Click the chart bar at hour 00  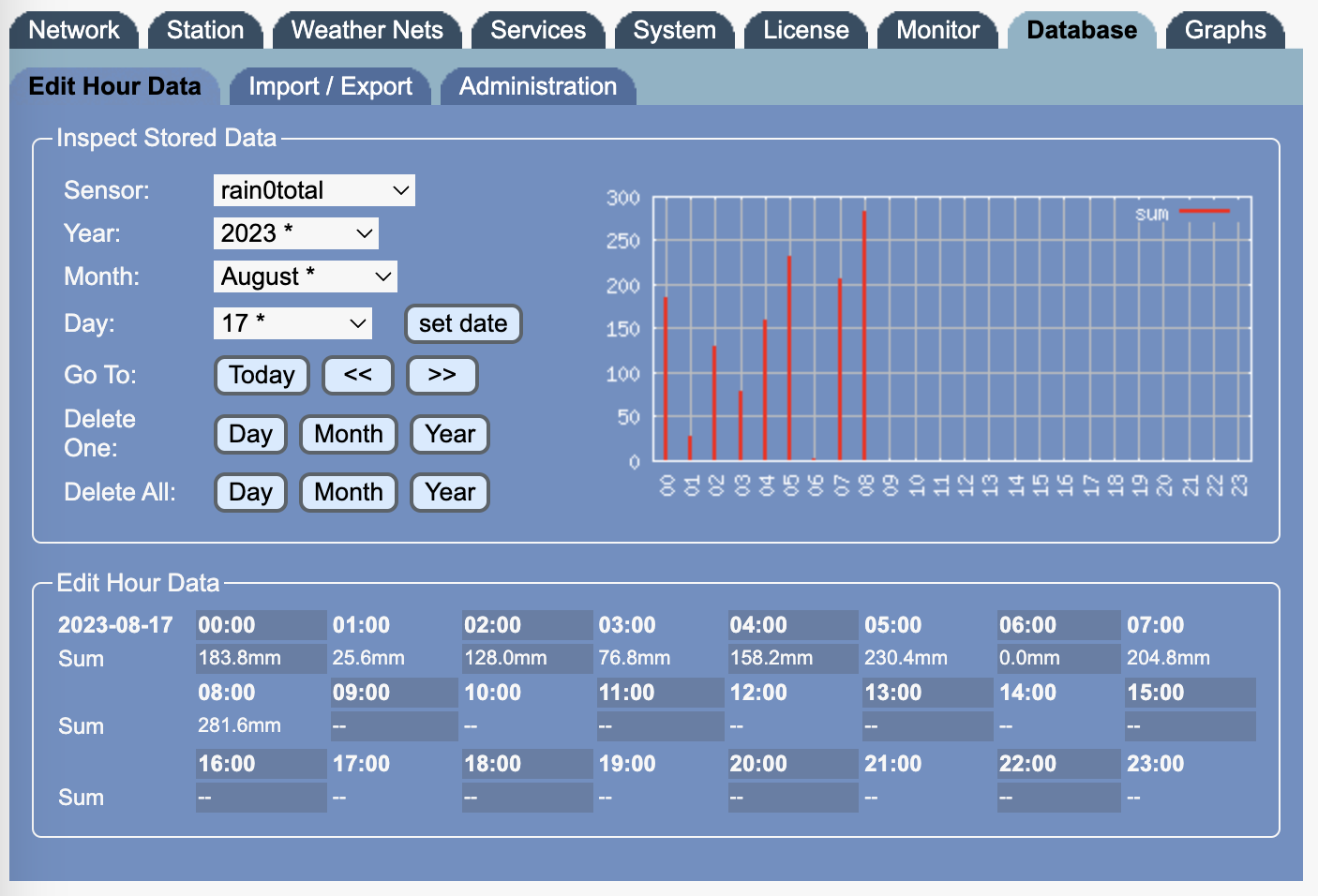tap(666, 379)
